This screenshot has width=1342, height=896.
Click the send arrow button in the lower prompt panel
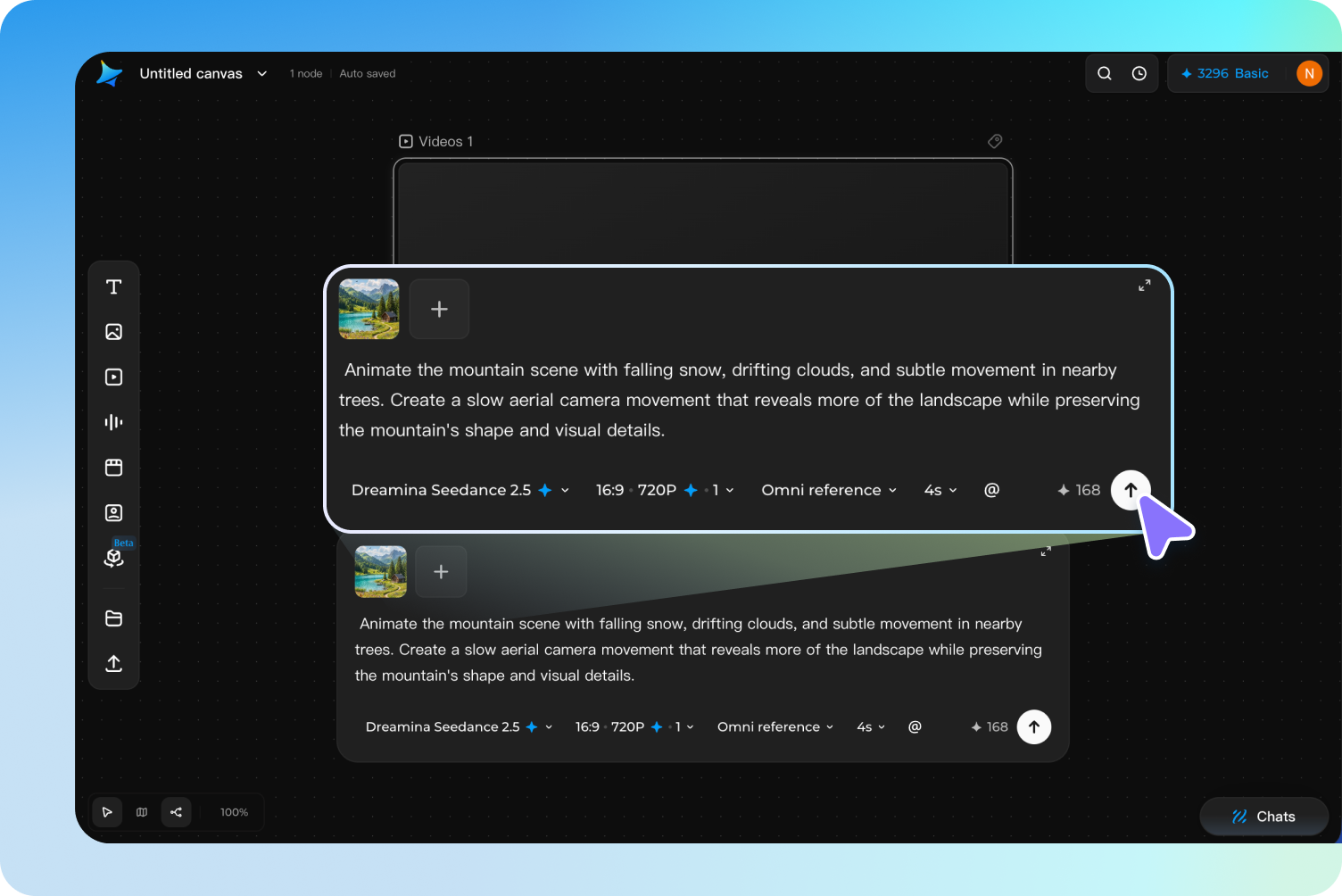[x=1034, y=726]
